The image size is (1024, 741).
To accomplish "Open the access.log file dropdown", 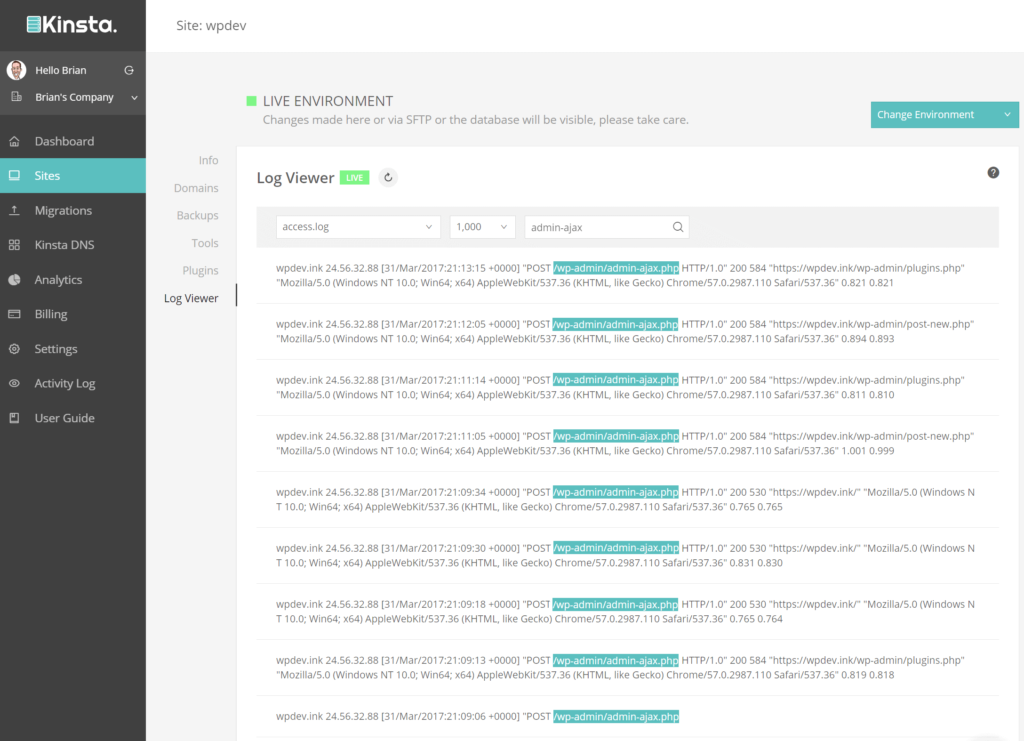I will [x=358, y=227].
